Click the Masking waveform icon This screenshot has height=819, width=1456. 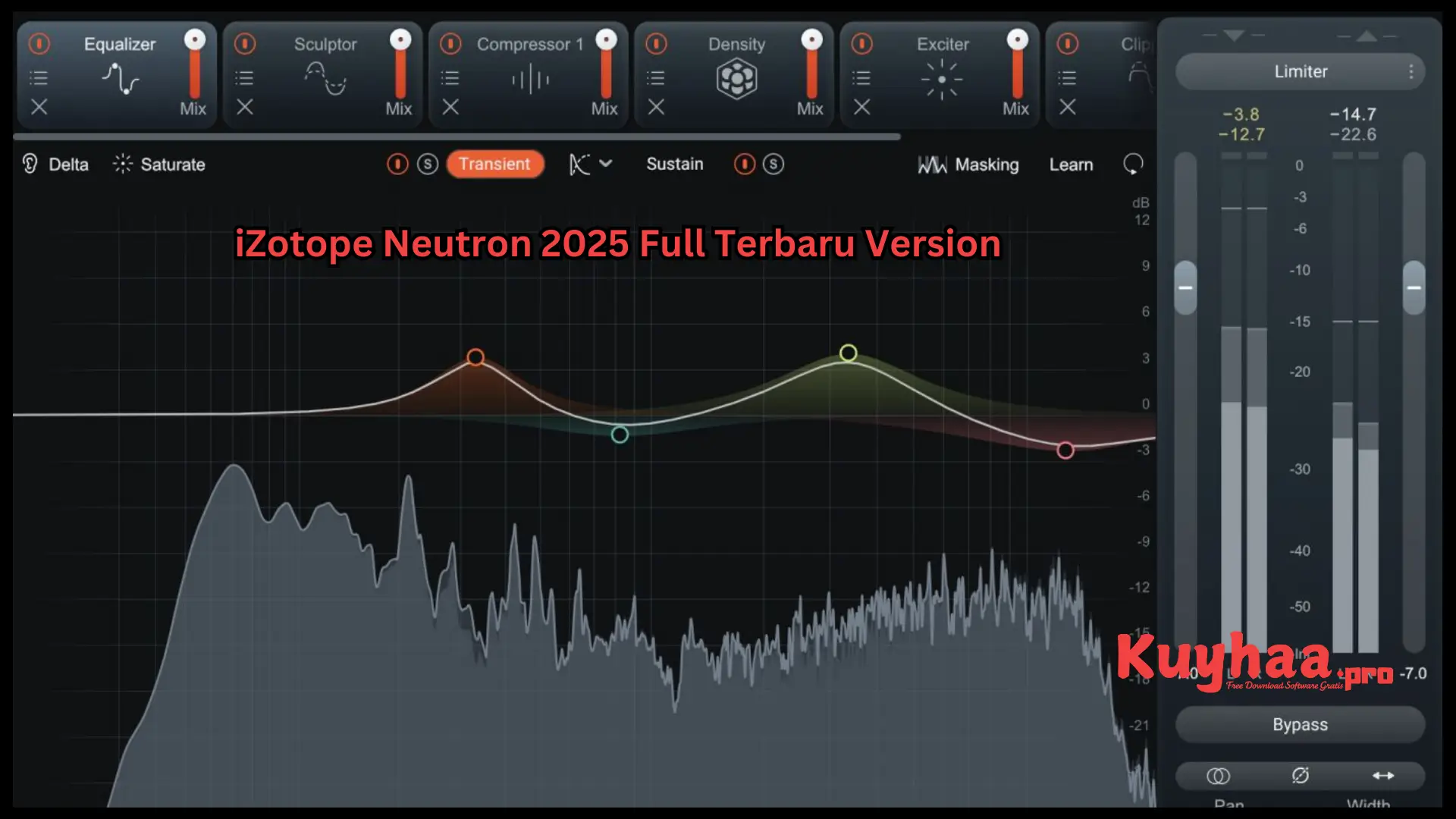(x=932, y=165)
